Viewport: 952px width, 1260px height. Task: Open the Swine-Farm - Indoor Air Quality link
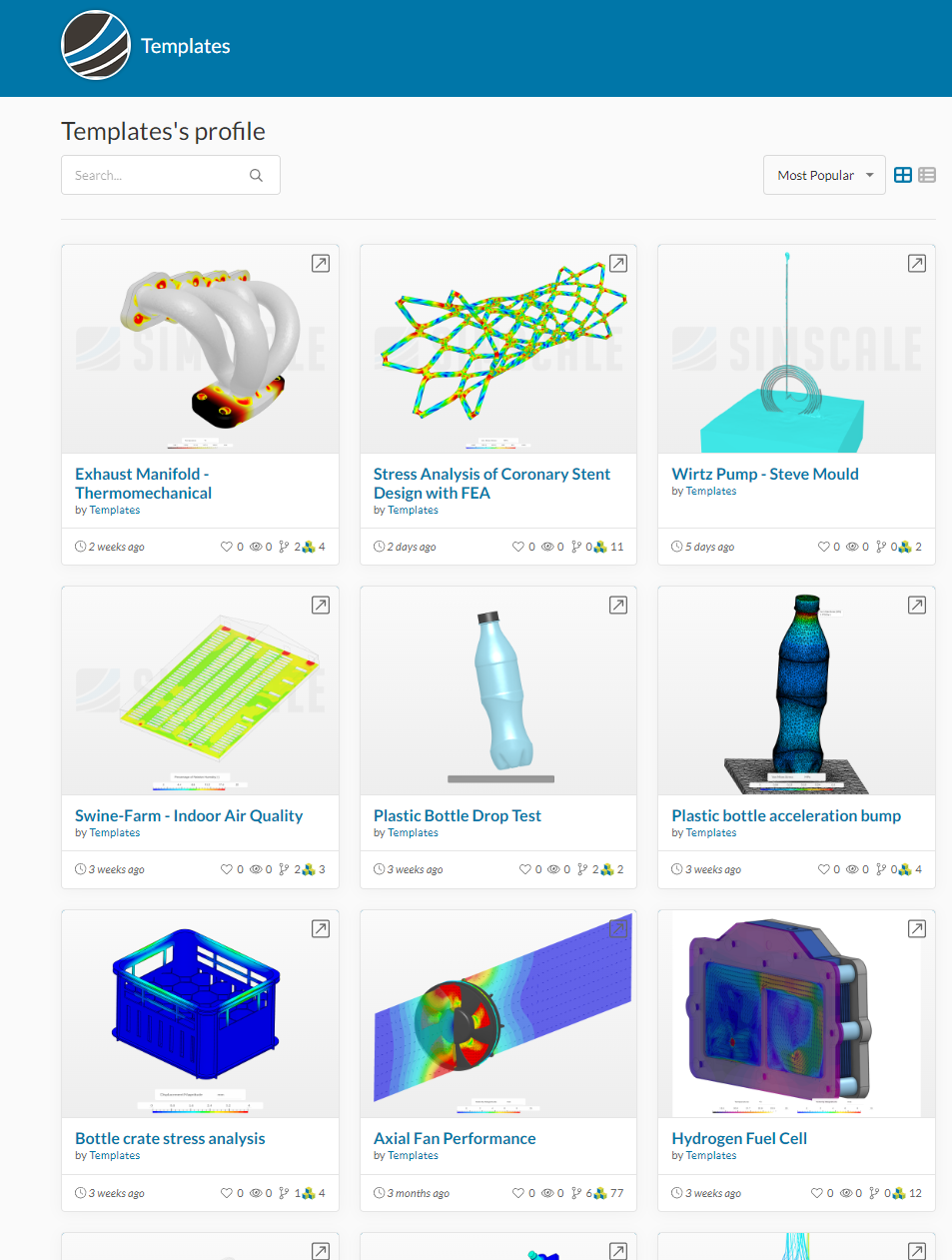coord(189,815)
